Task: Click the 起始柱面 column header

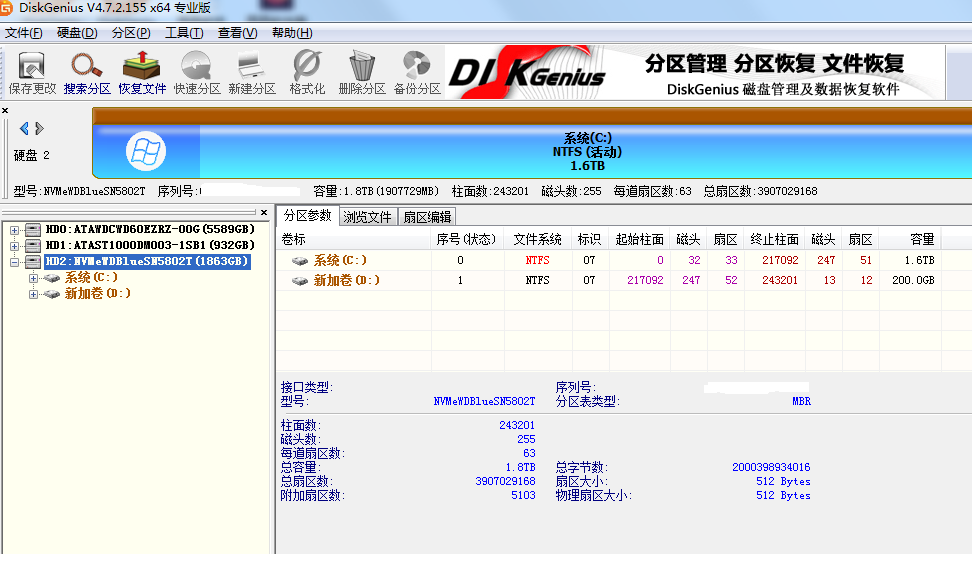Action: (x=640, y=239)
